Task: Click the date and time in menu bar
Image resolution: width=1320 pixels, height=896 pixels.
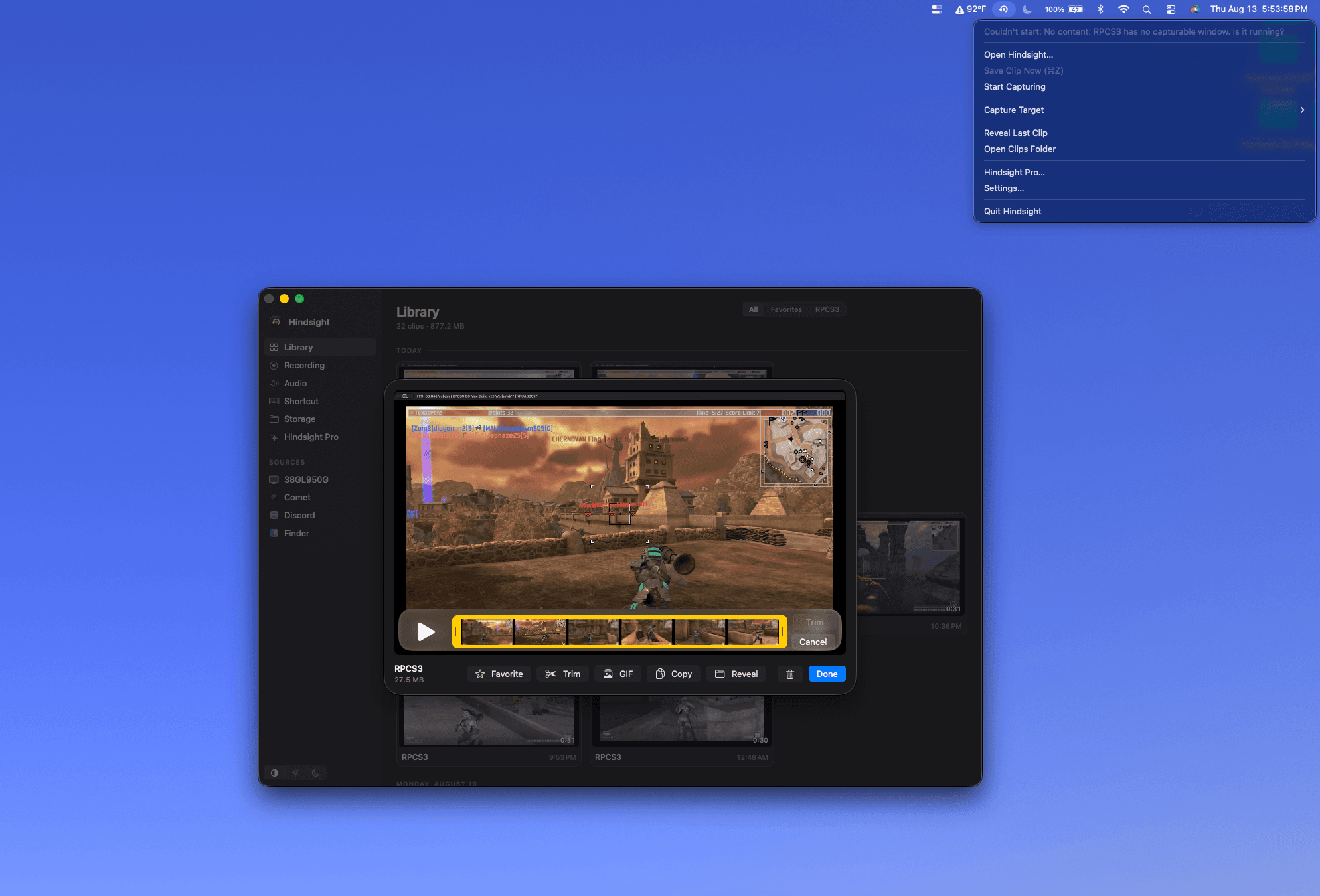Action: [1259, 9]
